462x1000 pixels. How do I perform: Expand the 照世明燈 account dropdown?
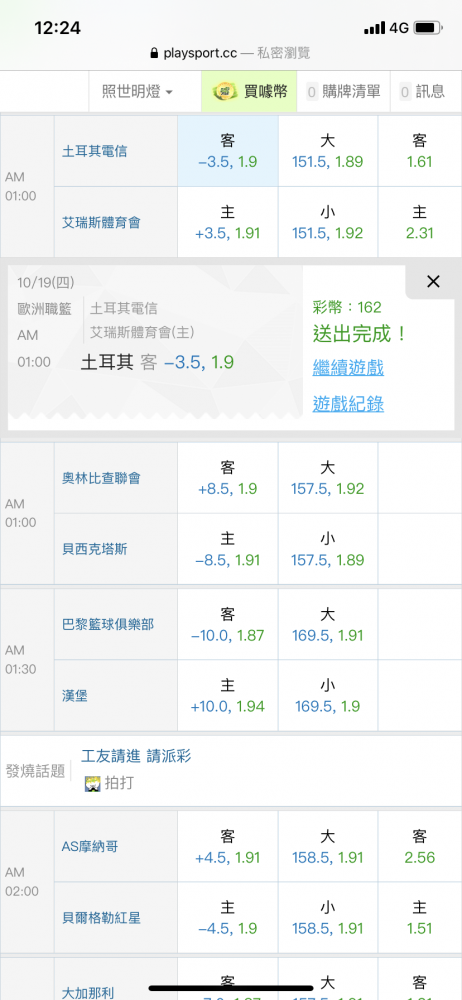coord(137,92)
